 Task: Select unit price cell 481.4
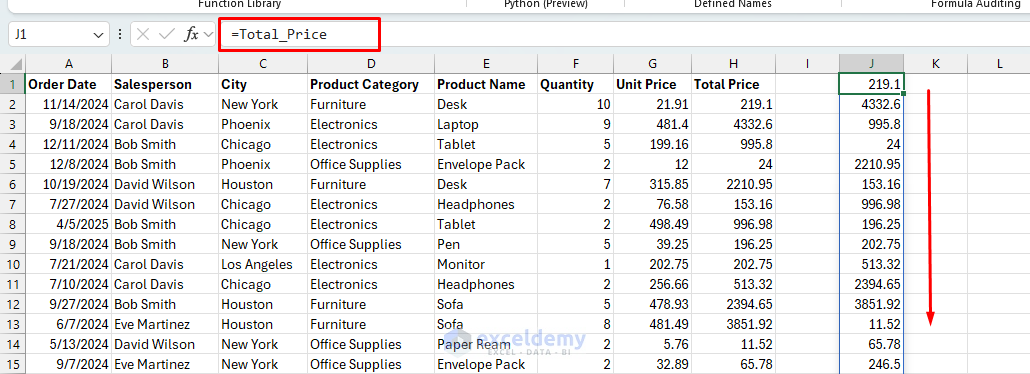click(652, 124)
